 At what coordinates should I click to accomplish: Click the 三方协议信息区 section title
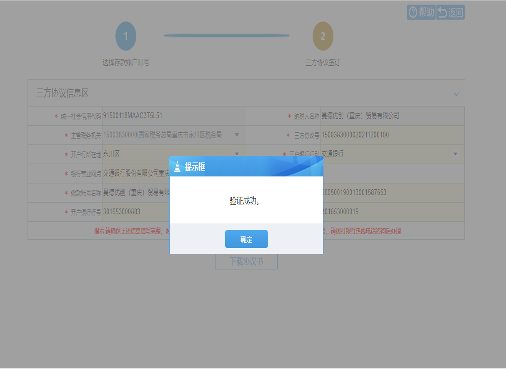click(x=62, y=93)
